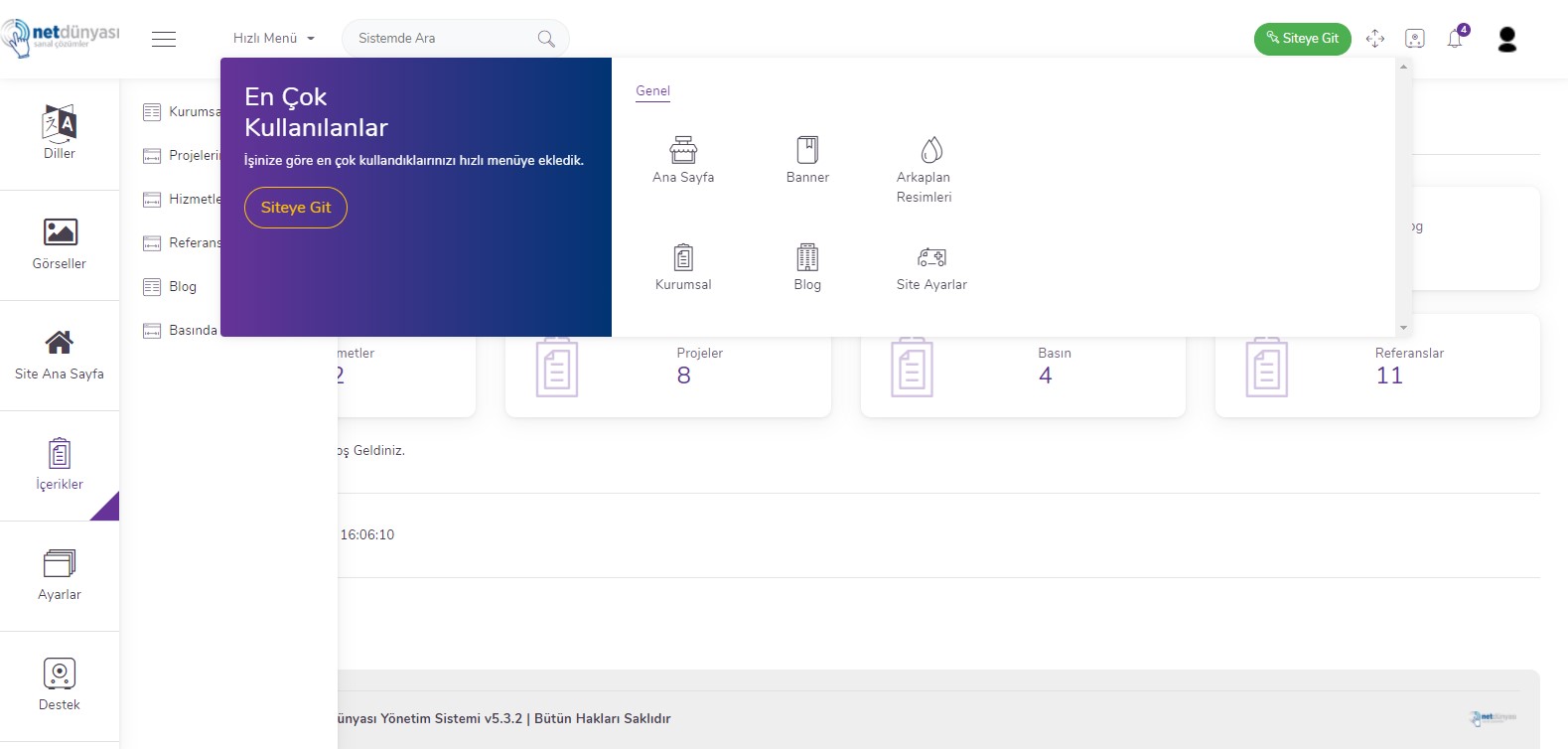Select İçerikler in the sidebar
The height and width of the screenshot is (749, 1568).
(60, 465)
